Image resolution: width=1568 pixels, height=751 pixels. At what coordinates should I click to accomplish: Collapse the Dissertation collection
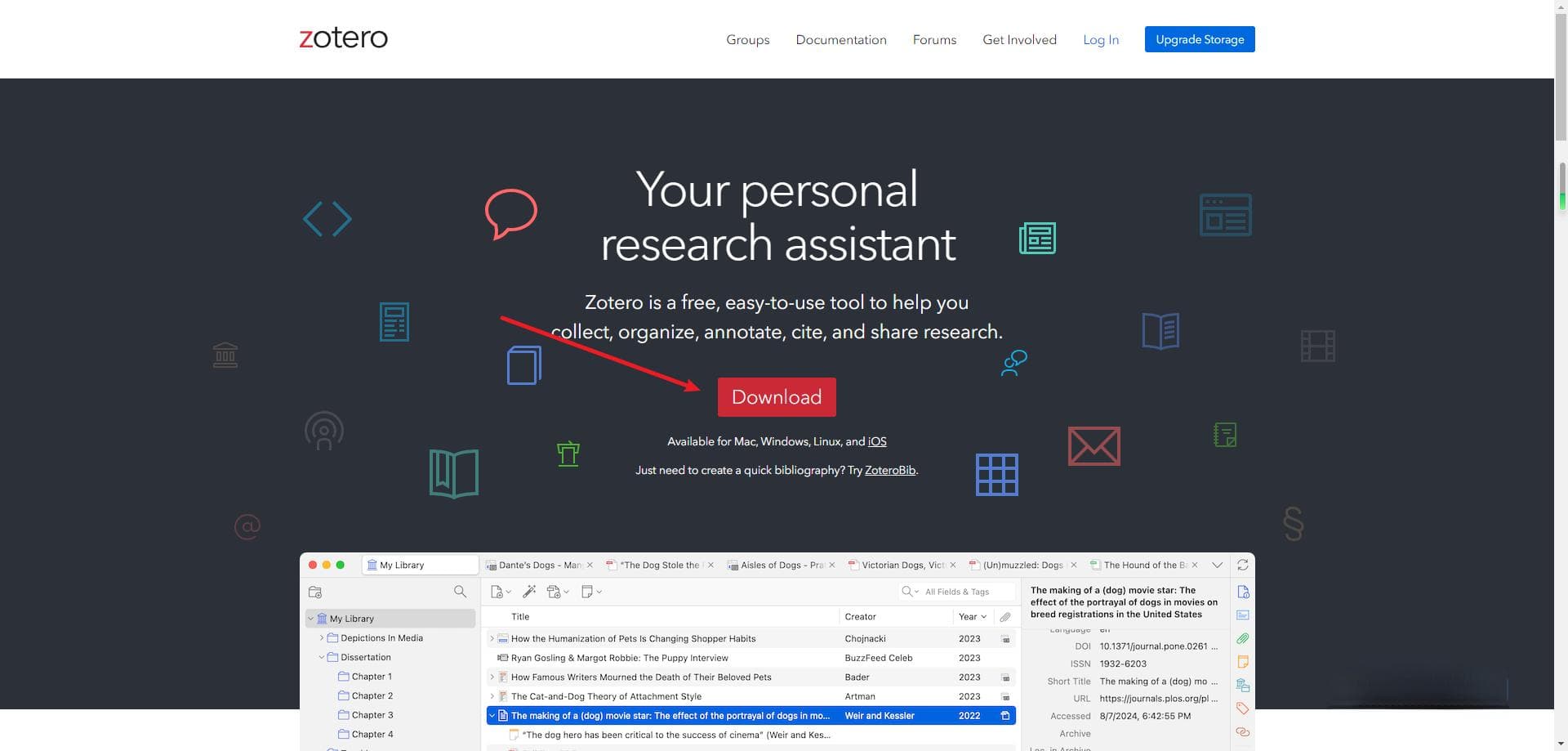tap(322, 657)
